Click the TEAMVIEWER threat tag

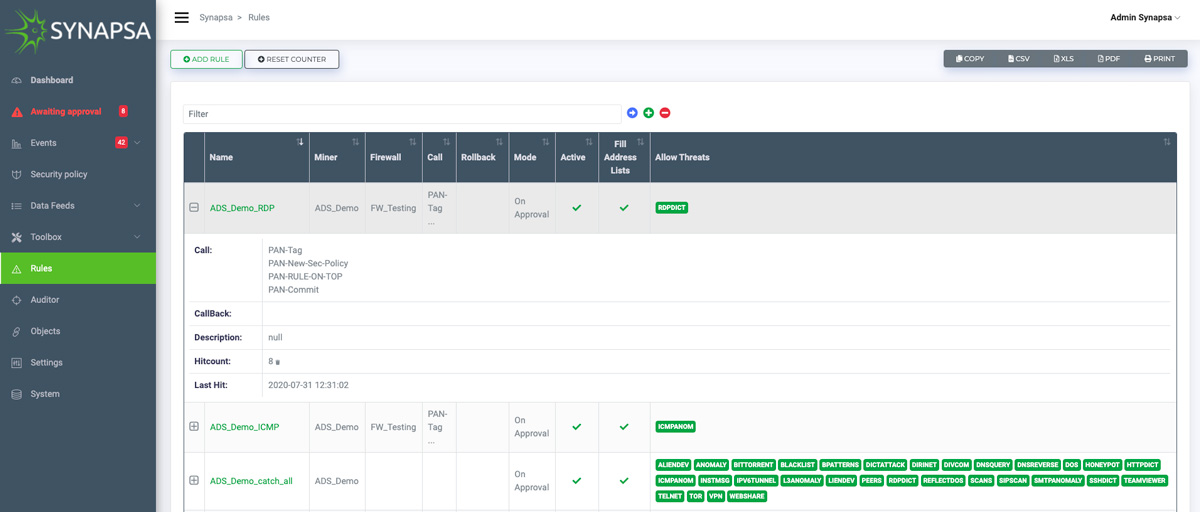[1144, 480]
